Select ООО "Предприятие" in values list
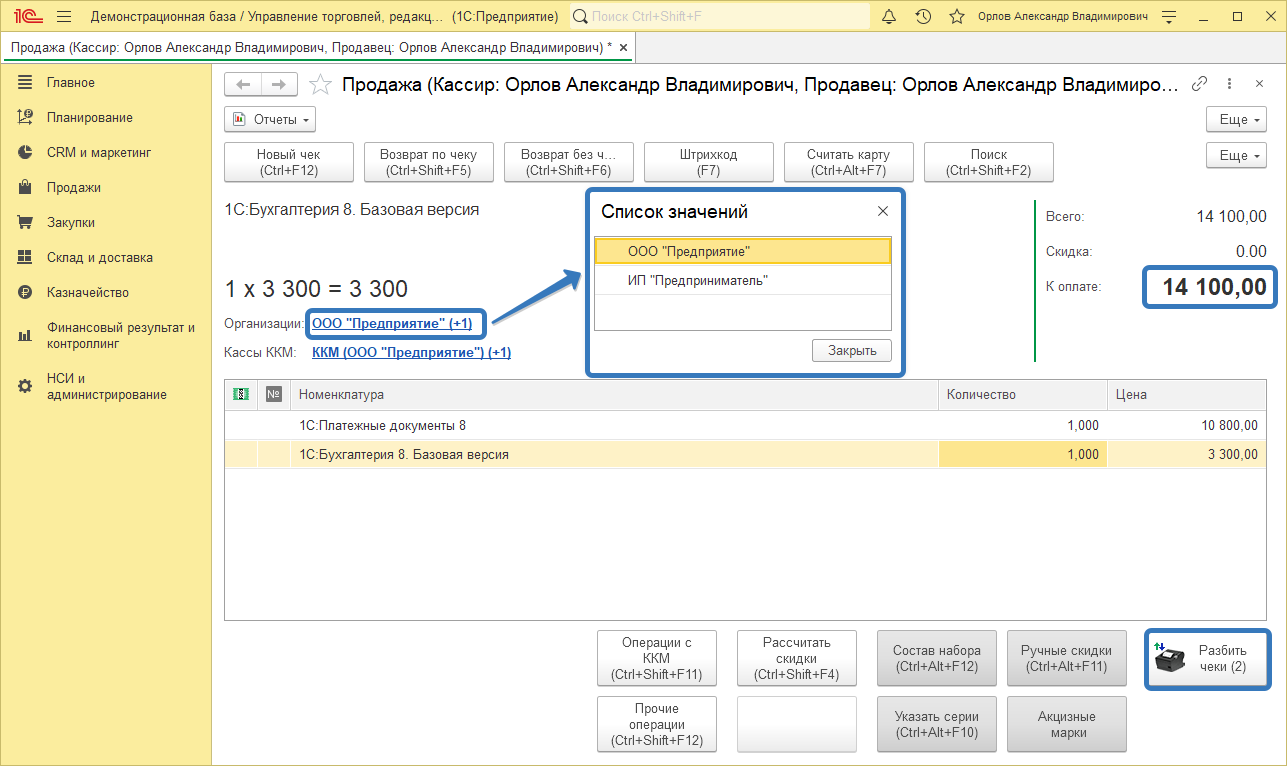This screenshot has height=766, width=1287. [742, 251]
